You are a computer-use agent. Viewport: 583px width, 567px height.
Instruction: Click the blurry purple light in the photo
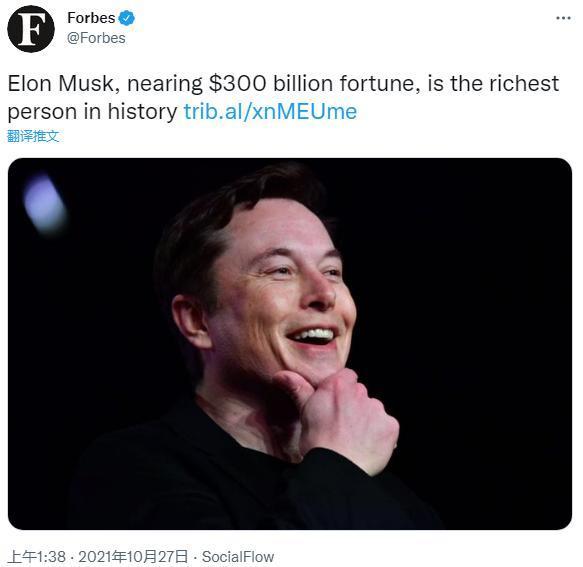click(x=45, y=204)
